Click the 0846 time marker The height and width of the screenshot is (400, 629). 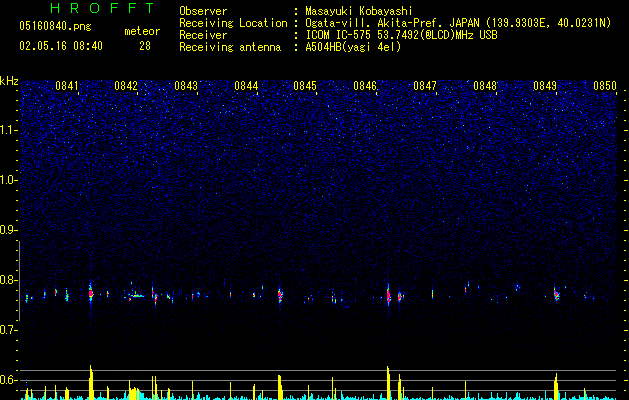(x=365, y=86)
